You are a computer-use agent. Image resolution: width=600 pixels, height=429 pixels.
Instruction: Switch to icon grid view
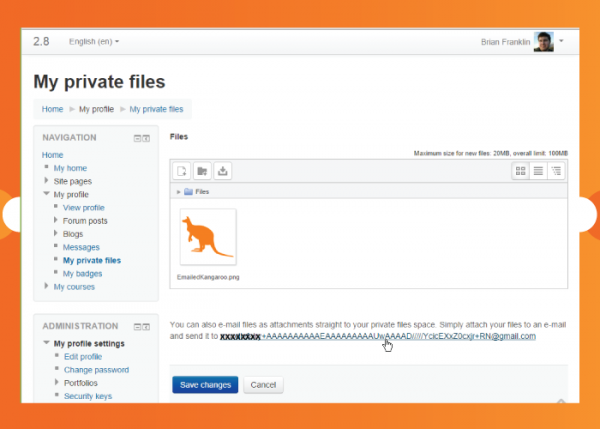(520, 171)
